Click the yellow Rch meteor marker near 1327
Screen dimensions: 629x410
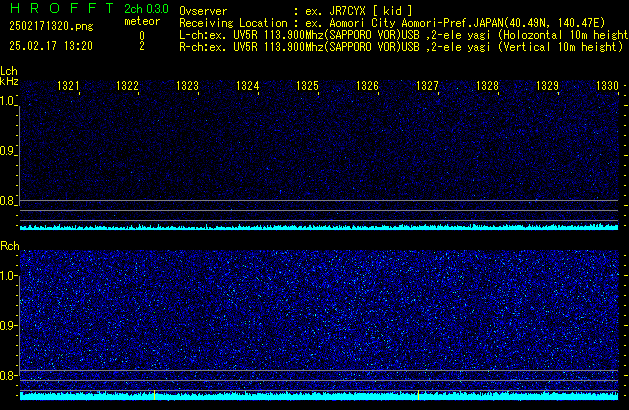point(418,395)
